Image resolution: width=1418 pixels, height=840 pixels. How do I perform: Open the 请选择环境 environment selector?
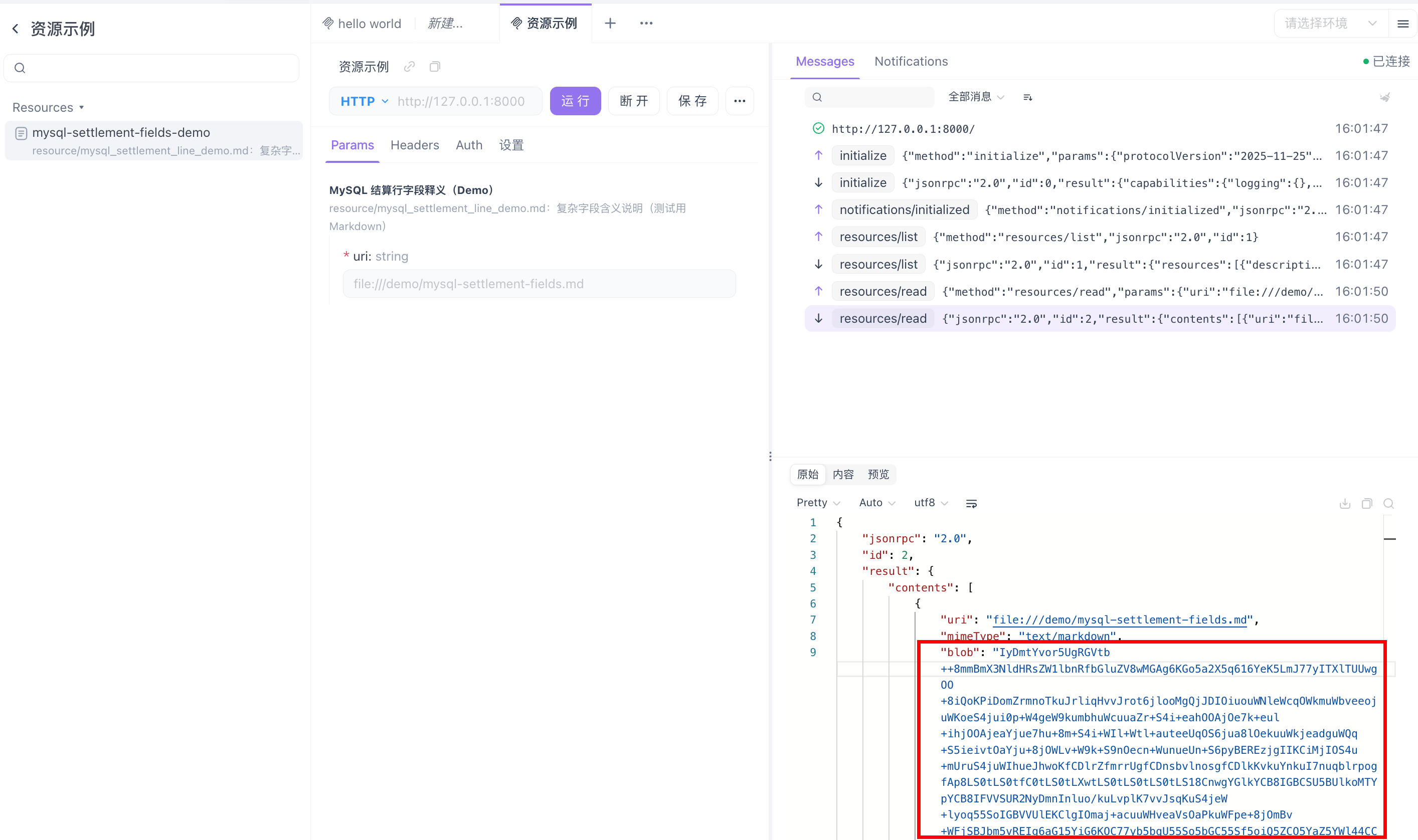click(1330, 23)
